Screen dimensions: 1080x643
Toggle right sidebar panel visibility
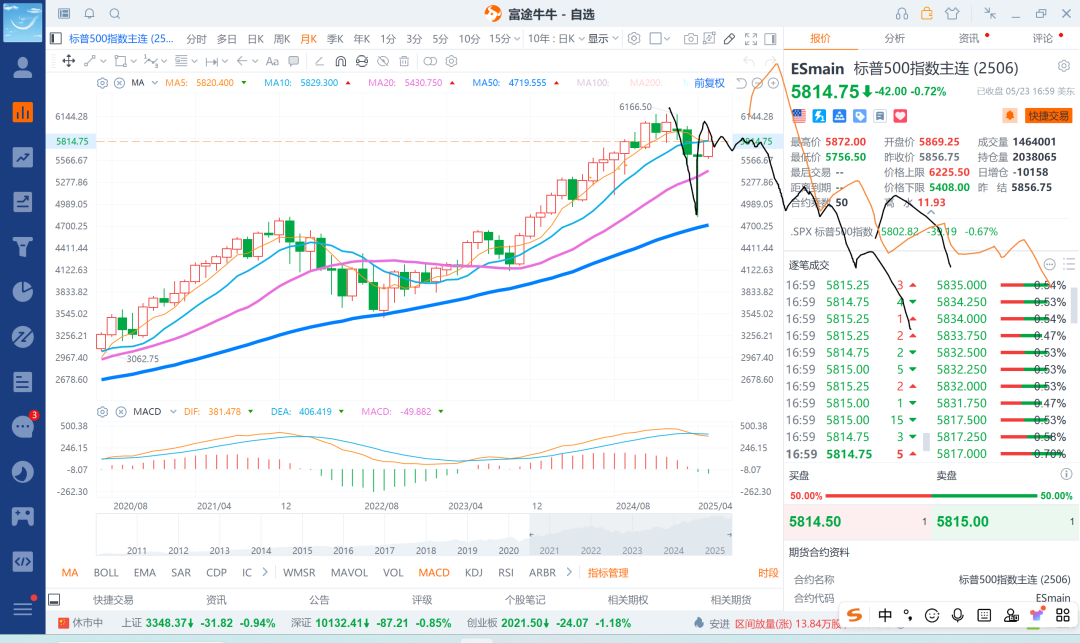[771, 39]
